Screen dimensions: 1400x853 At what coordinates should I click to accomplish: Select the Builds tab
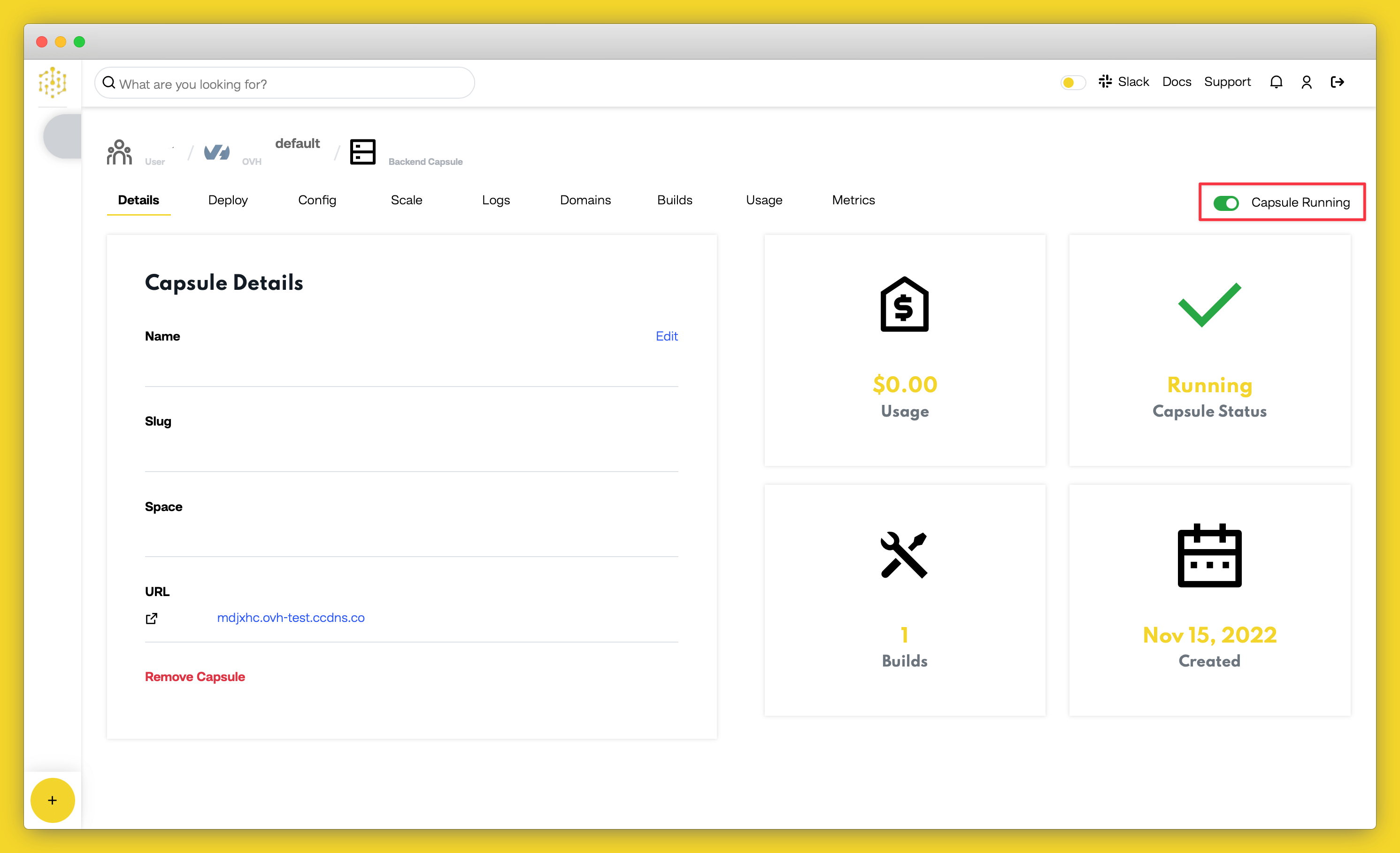[675, 200]
